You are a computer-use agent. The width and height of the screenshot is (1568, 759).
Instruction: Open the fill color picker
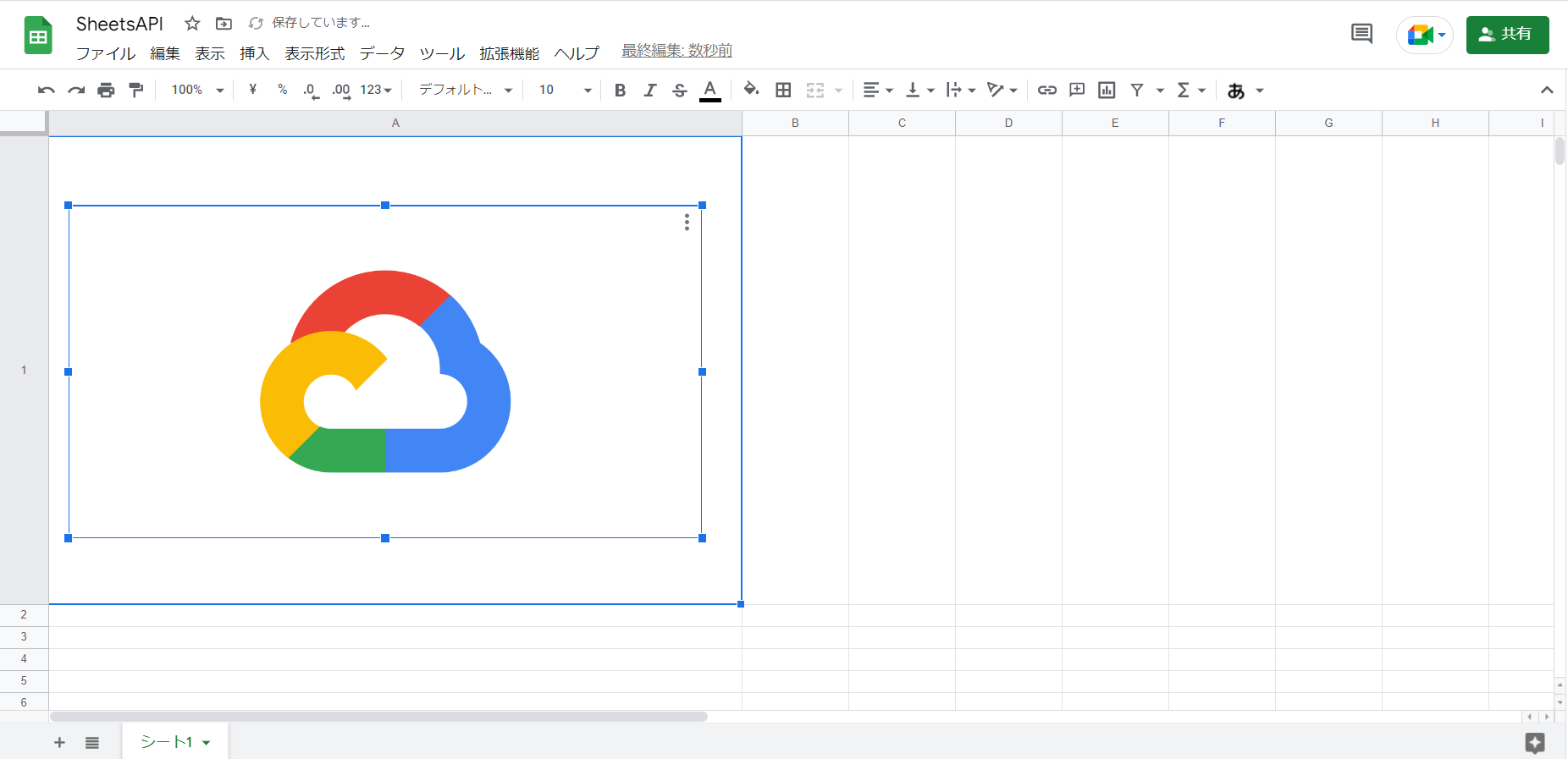751,90
